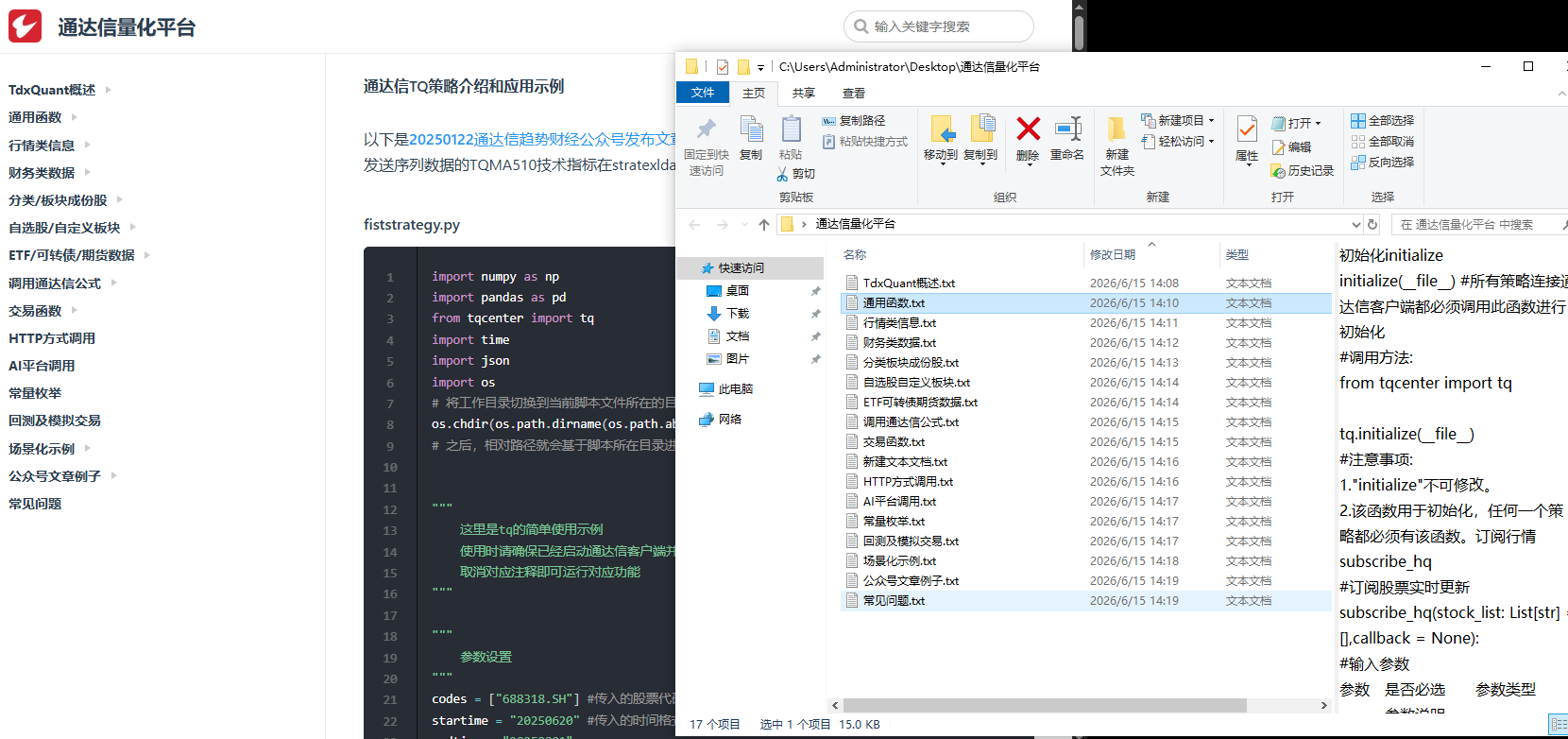Open 20250122通达信趋势财经 article link

coord(542,139)
